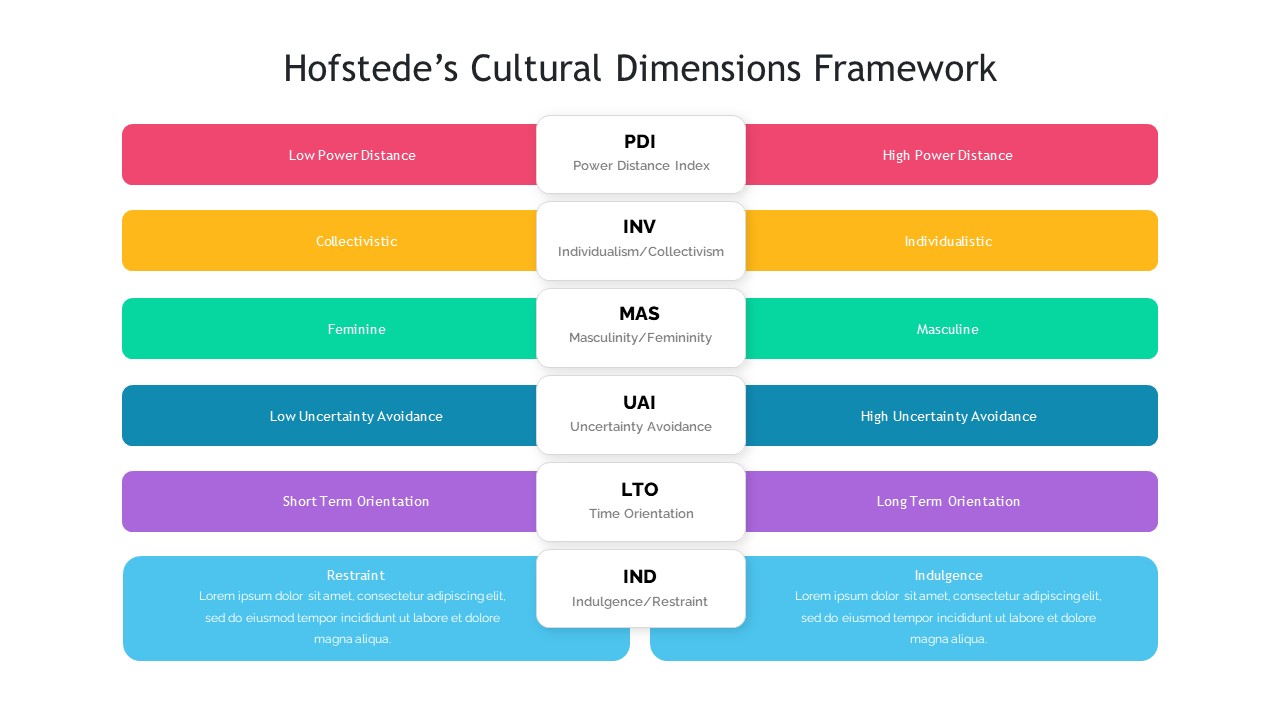
Task: Open the UAI Uncertainty Avoidance card
Action: point(640,414)
